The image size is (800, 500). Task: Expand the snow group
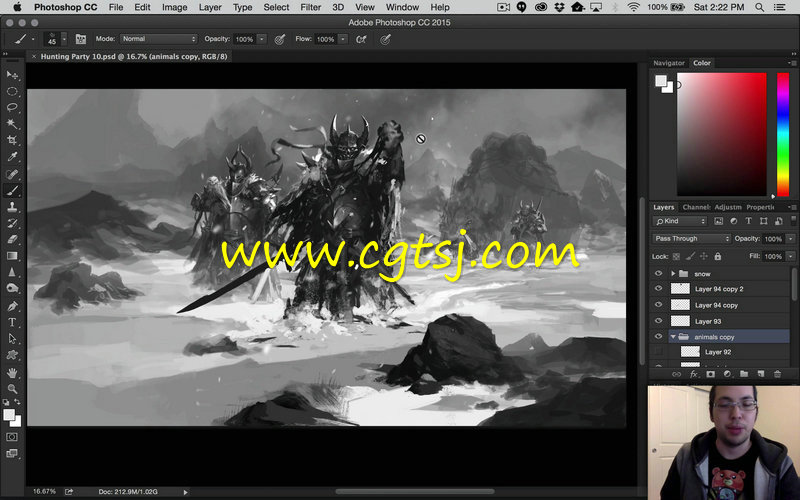click(673, 273)
